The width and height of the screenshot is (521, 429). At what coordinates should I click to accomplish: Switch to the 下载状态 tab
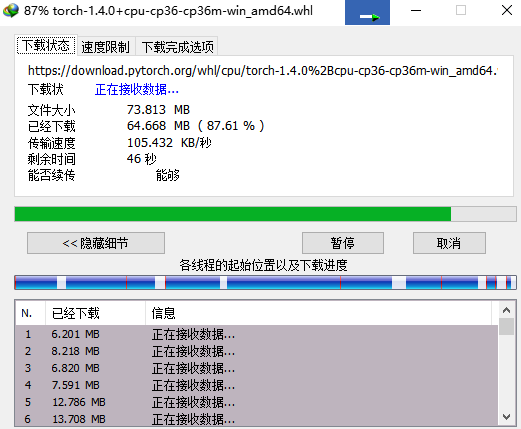46,45
